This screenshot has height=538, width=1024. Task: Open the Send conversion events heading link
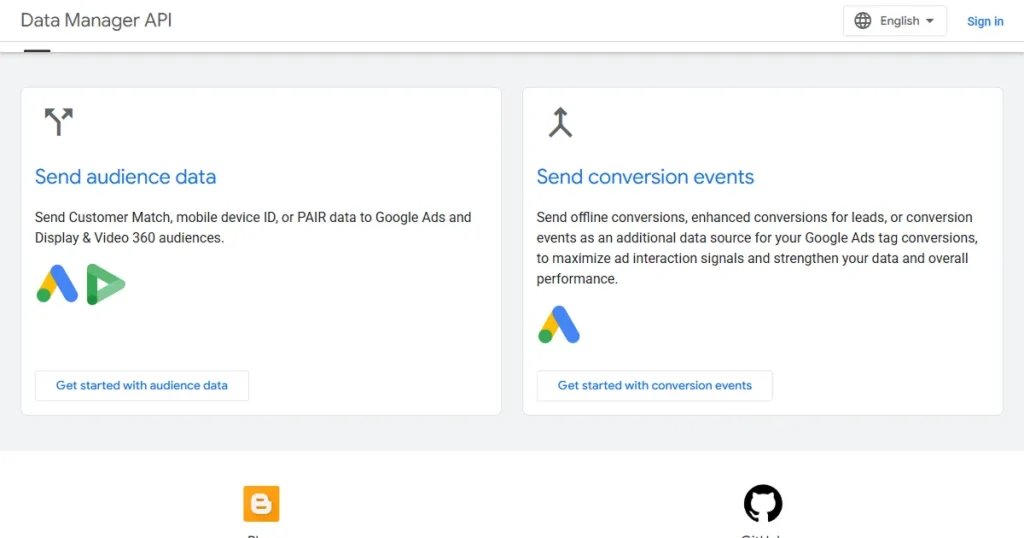point(645,177)
